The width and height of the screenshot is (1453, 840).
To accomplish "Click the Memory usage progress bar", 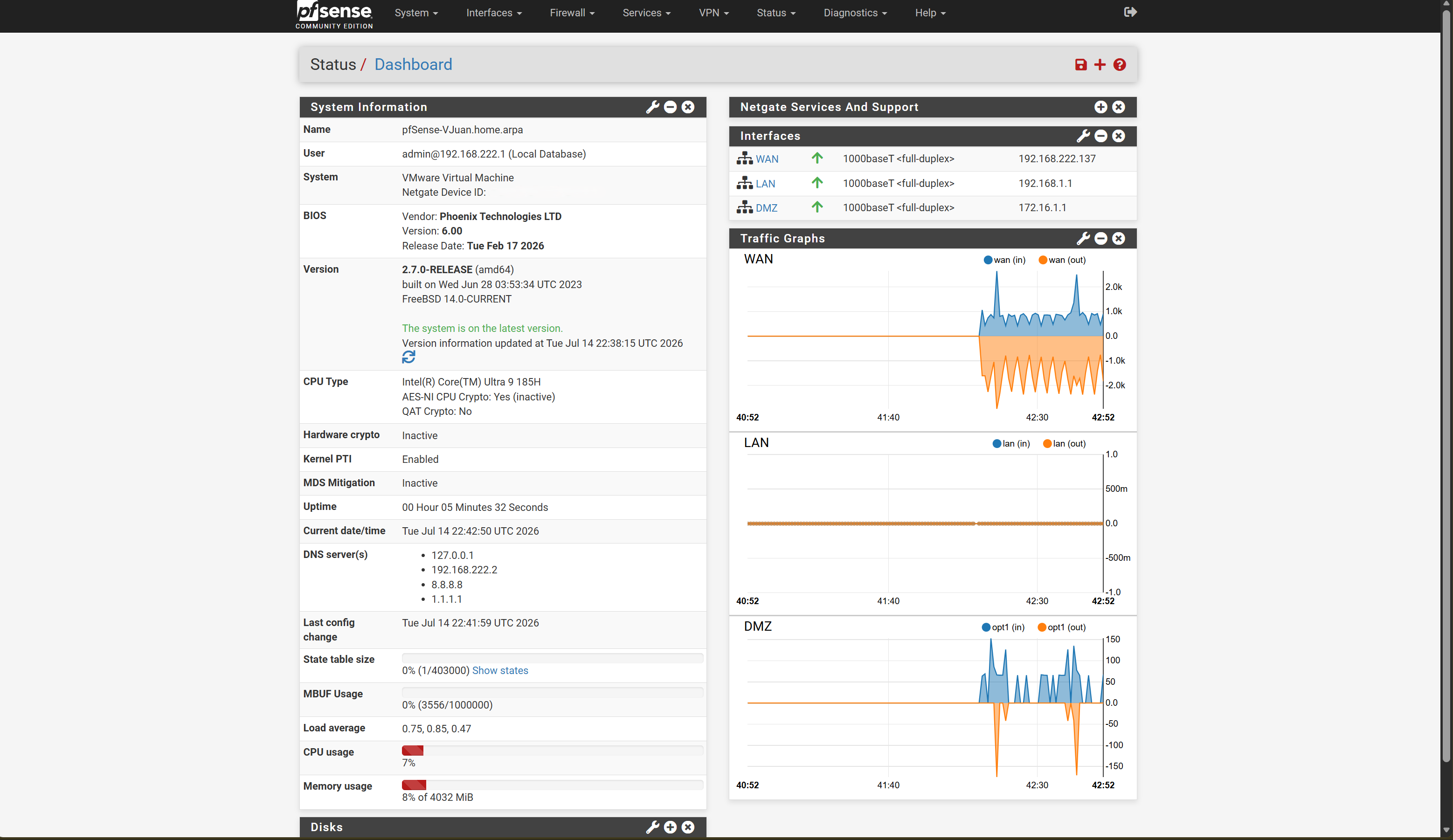I will click(x=553, y=785).
